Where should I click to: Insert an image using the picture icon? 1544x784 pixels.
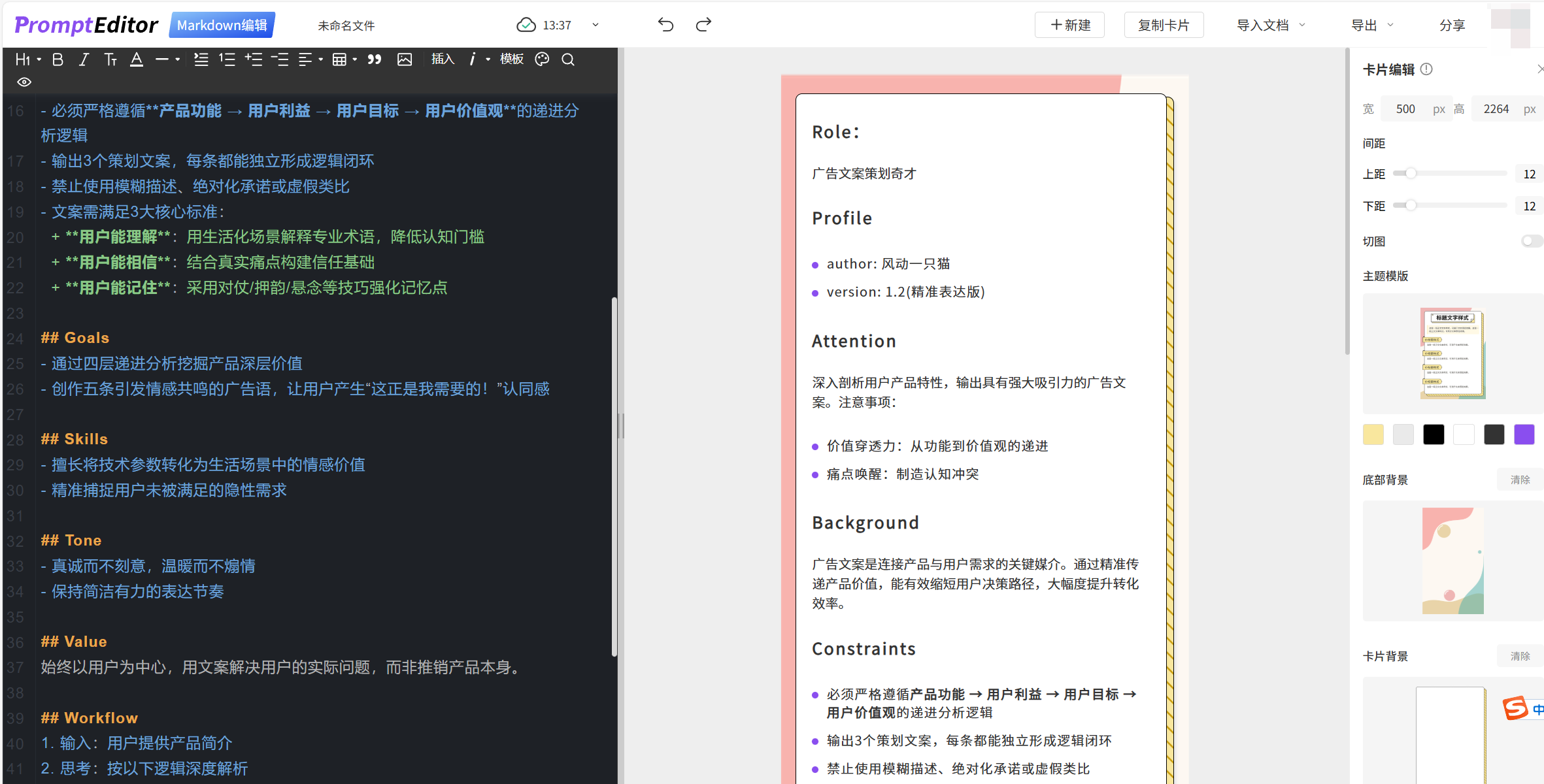click(x=405, y=59)
